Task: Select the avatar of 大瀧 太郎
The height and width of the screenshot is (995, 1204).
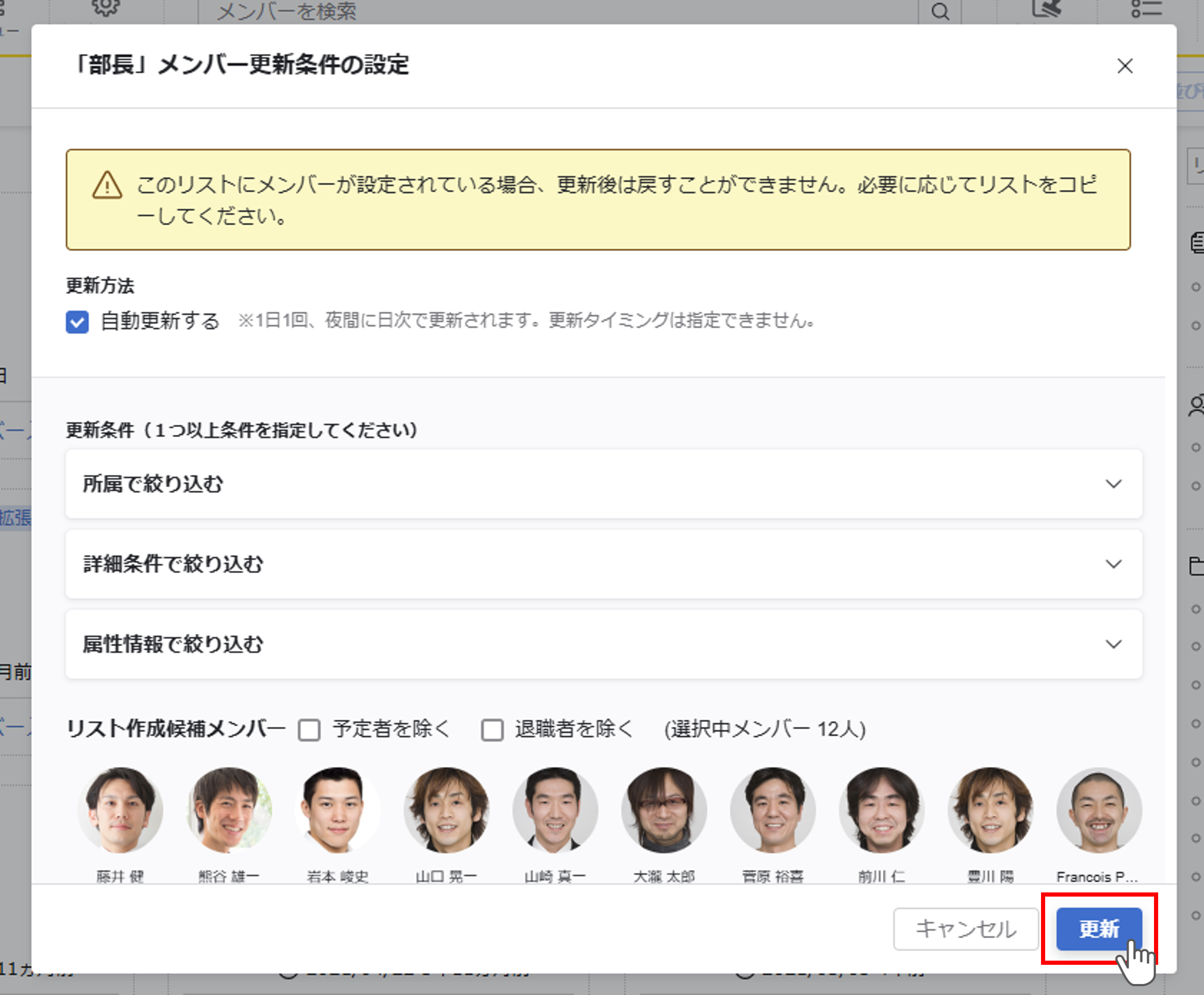Action: pos(664,810)
